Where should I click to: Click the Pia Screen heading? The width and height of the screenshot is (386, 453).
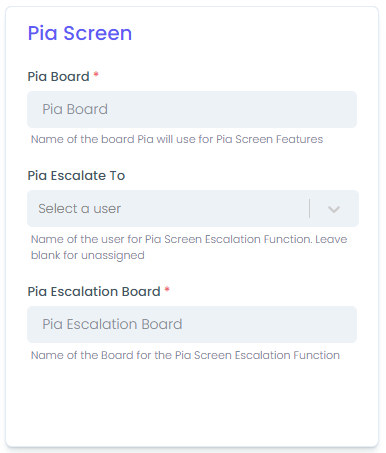pyautogui.click(x=80, y=33)
